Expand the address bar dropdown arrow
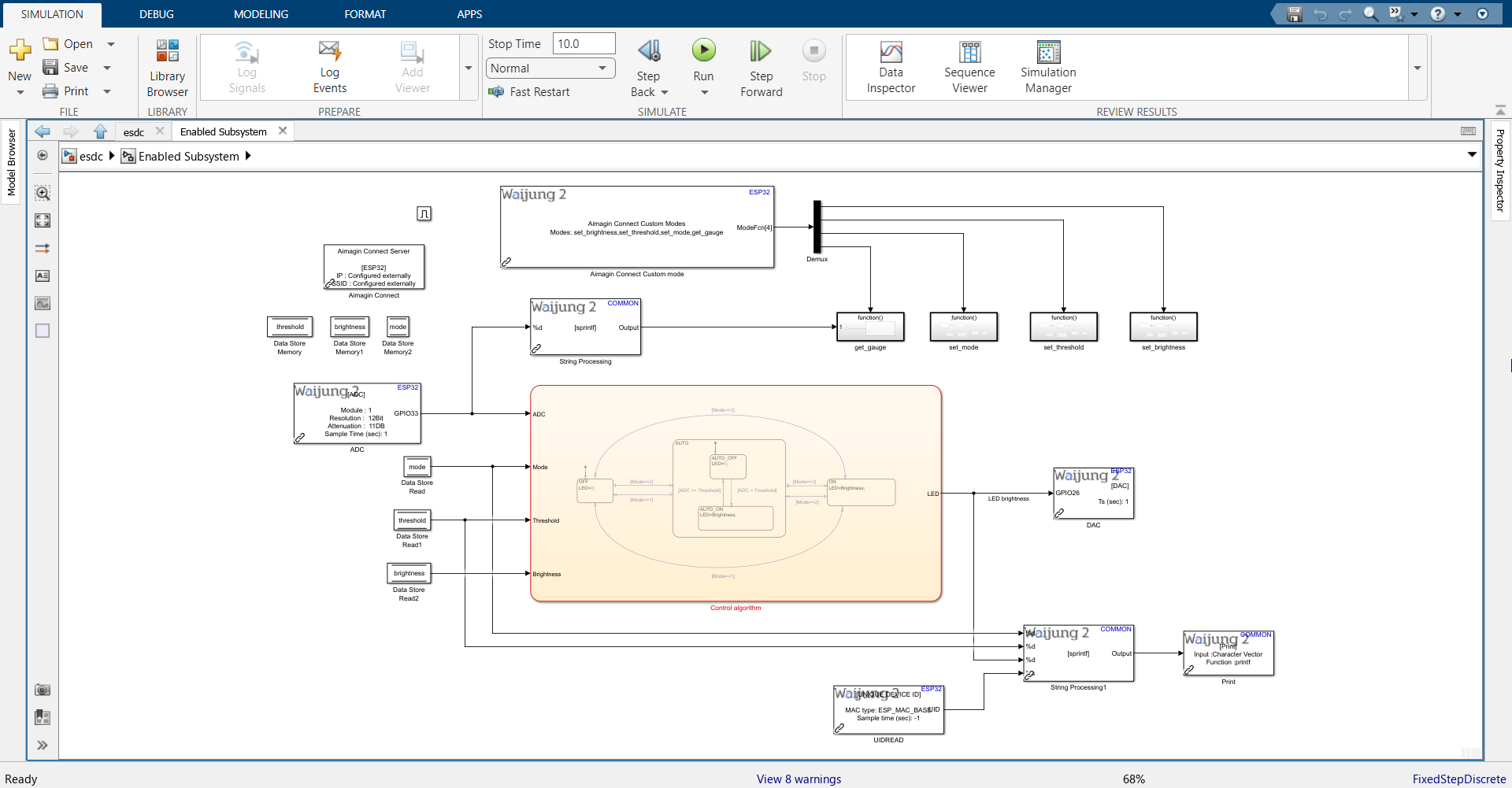Screen dimensions: 1512x788 point(1472,155)
